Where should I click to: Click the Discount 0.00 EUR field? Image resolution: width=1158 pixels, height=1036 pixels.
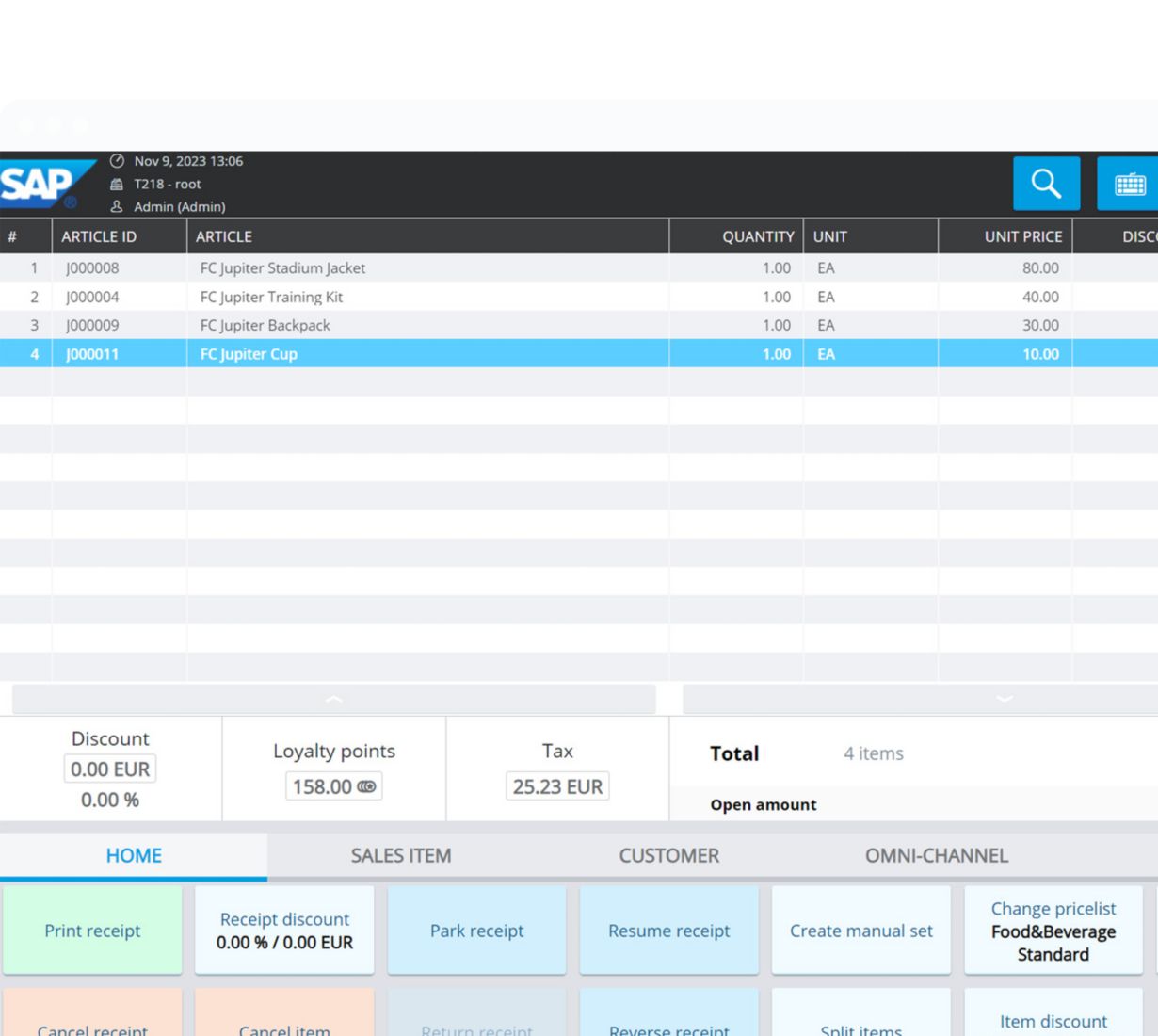[110, 769]
